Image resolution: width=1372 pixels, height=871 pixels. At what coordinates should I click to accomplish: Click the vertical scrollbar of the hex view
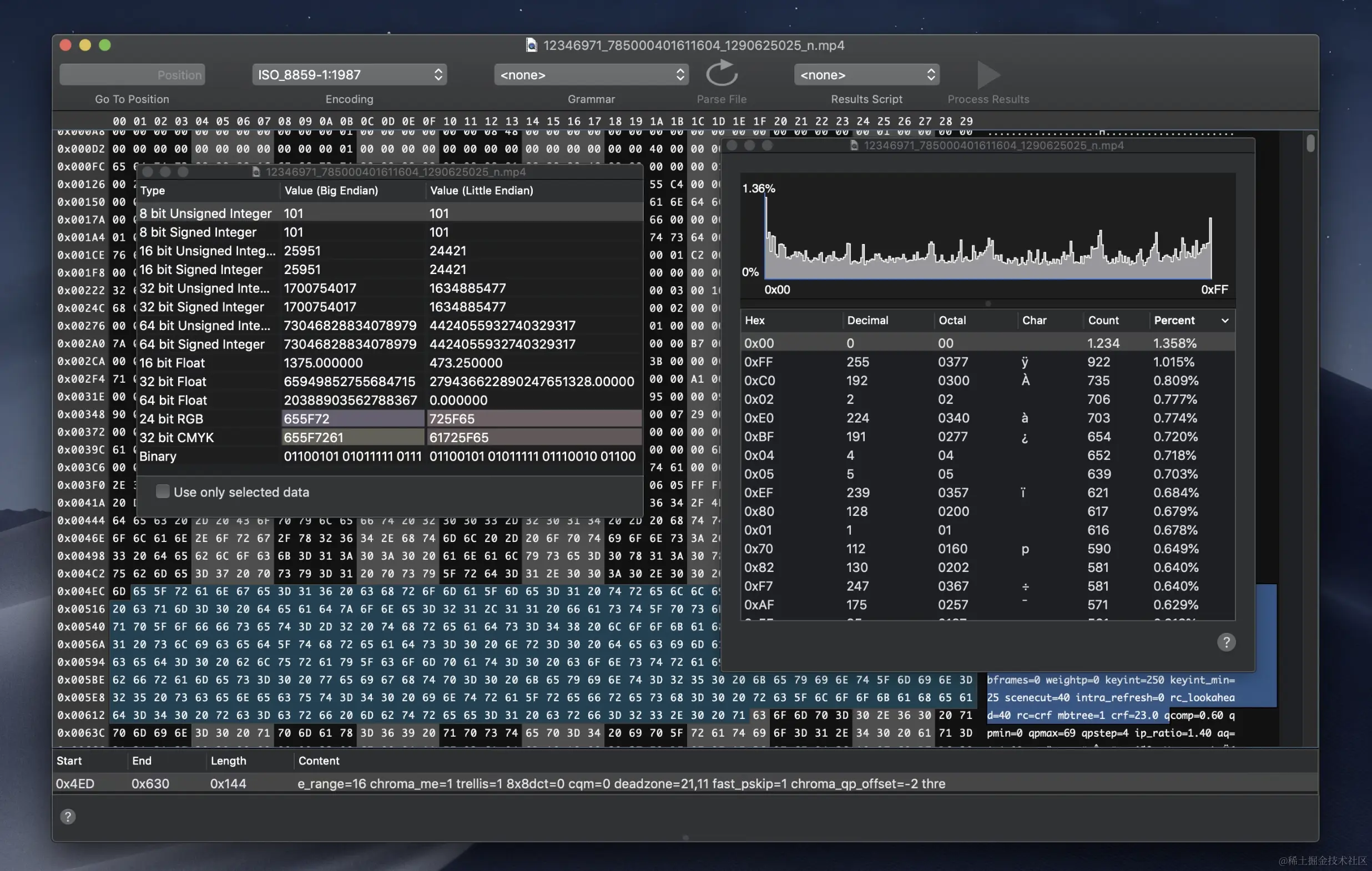point(1310,144)
